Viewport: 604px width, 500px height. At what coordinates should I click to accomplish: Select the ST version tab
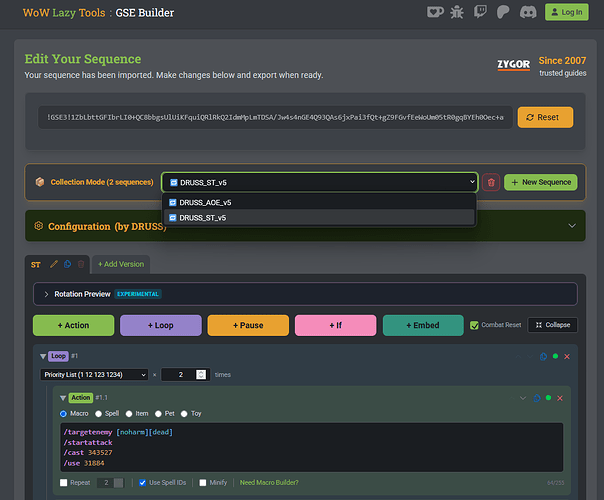pos(36,265)
